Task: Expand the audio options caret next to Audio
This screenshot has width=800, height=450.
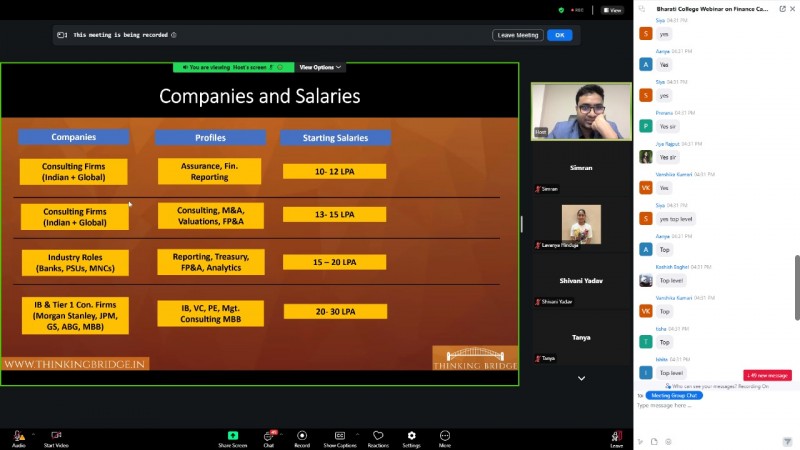Action: coord(33,435)
